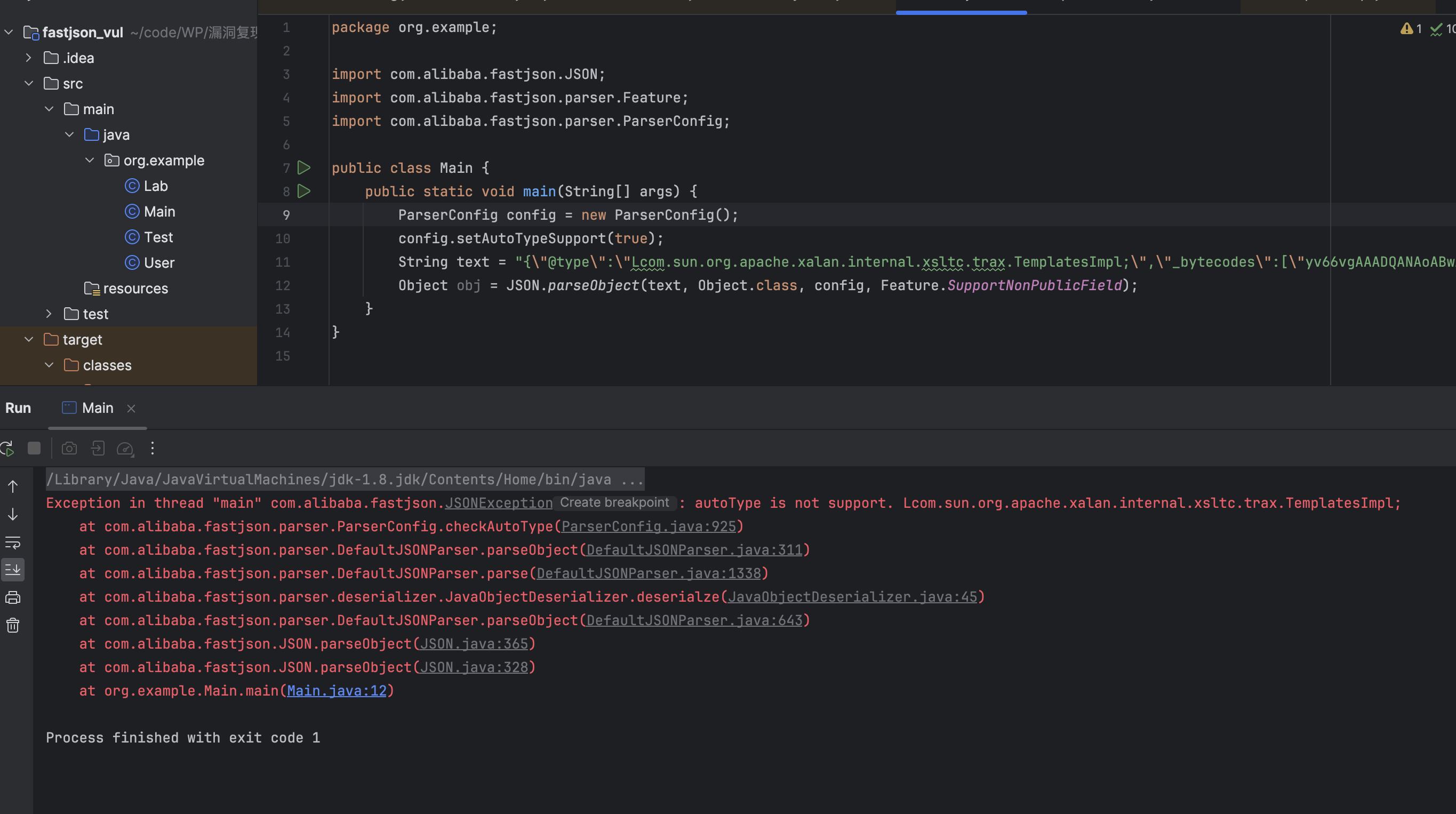The width and height of the screenshot is (1456, 814).
Task: Select the Main run tab
Action: (x=97, y=408)
